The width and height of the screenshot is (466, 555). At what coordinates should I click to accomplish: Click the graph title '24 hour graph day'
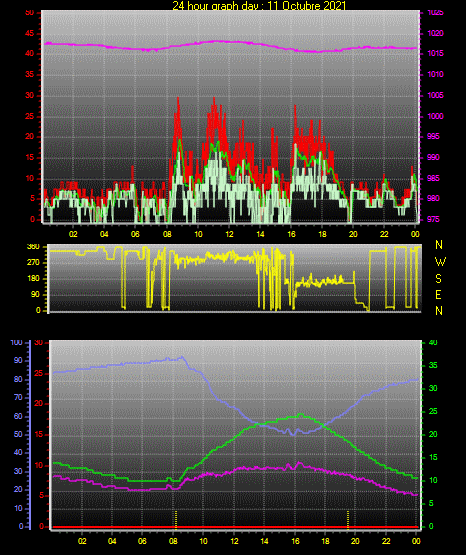pyautogui.click(x=215, y=6)
